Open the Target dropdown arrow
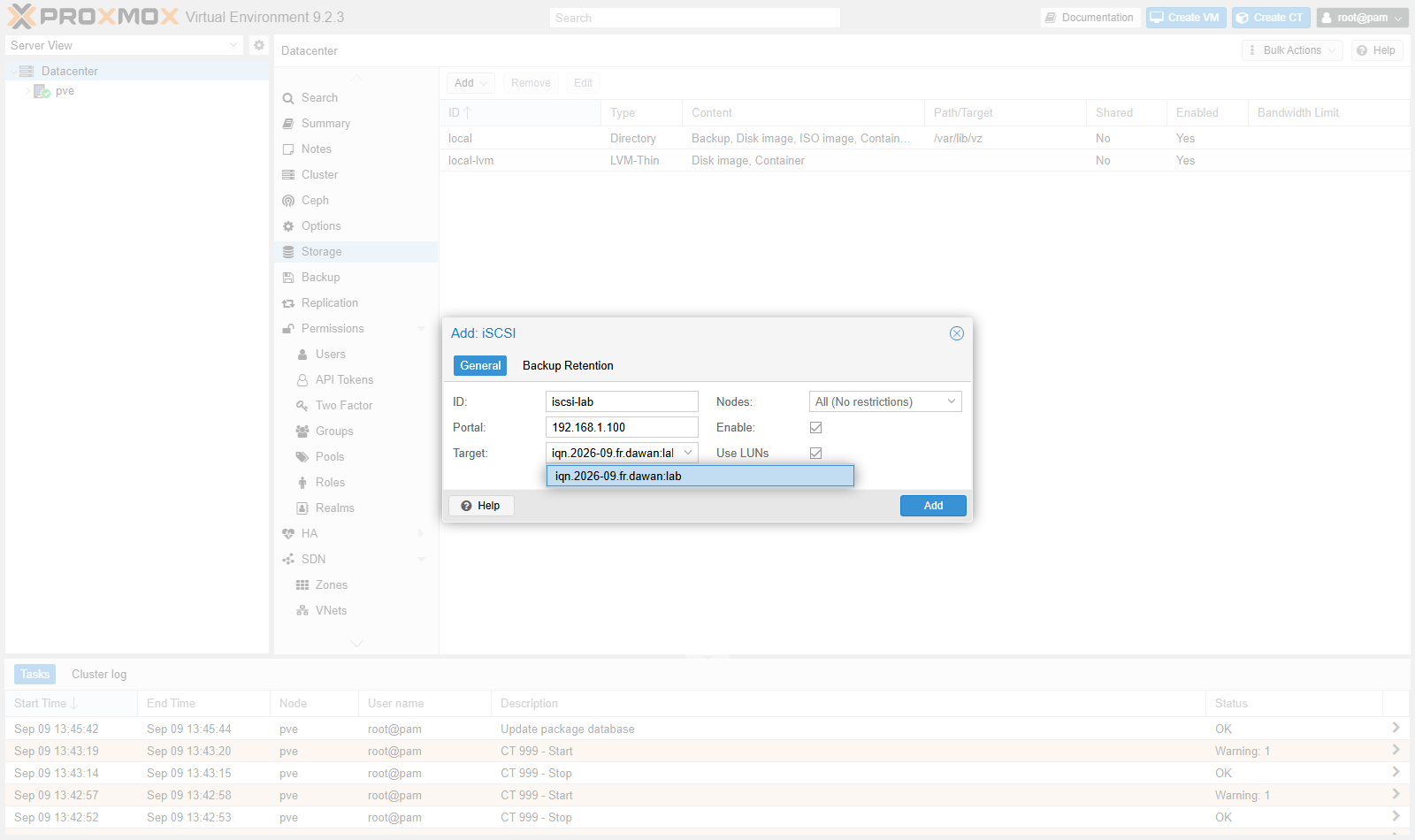 click(x=688, y=453)
